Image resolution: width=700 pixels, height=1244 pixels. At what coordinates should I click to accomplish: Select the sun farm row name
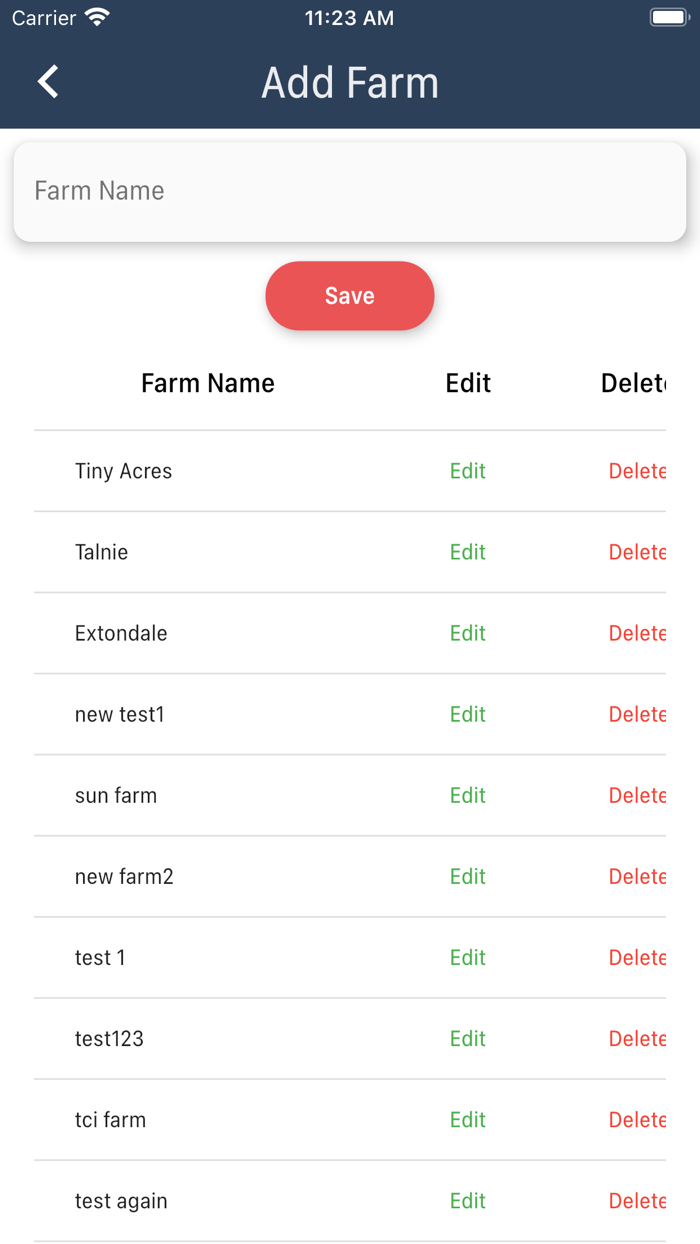click(116, 795)
